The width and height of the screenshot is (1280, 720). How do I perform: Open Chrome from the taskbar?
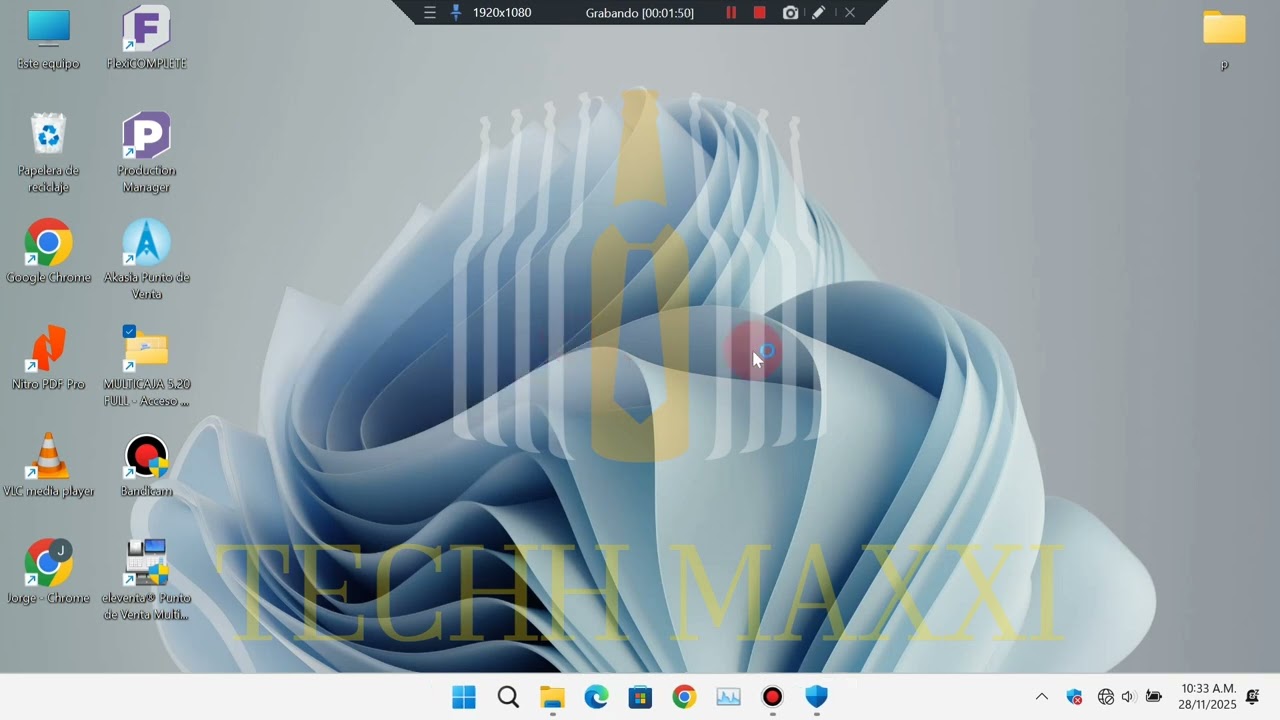[x=684, y=697]
